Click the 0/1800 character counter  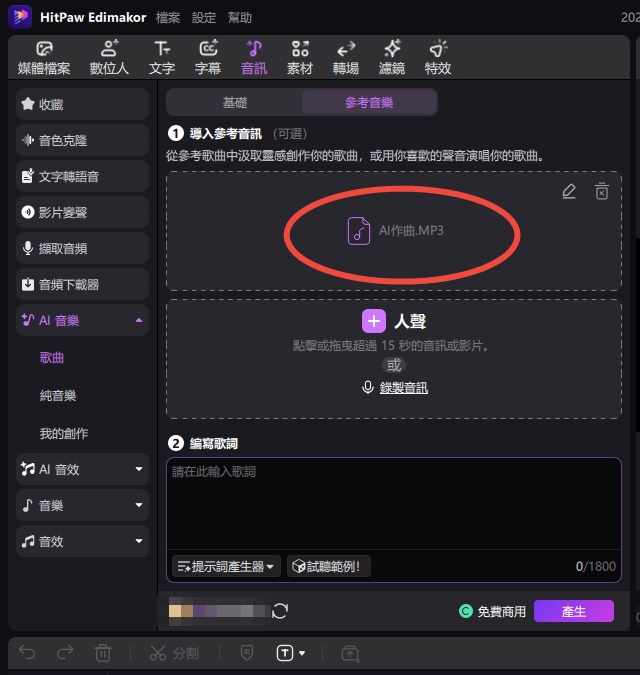596,567
